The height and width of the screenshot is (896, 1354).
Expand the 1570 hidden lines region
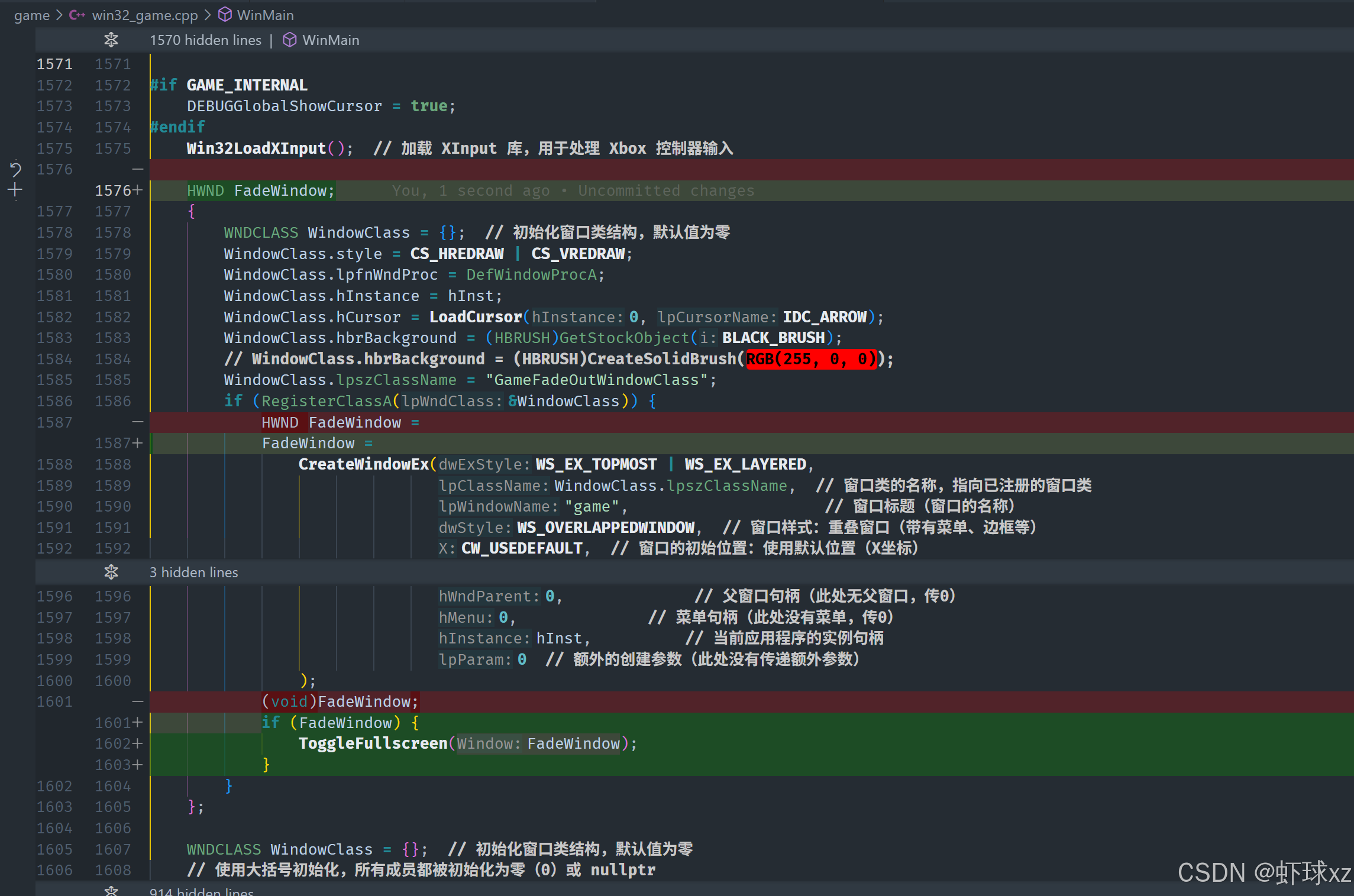[x=111, y=40]
